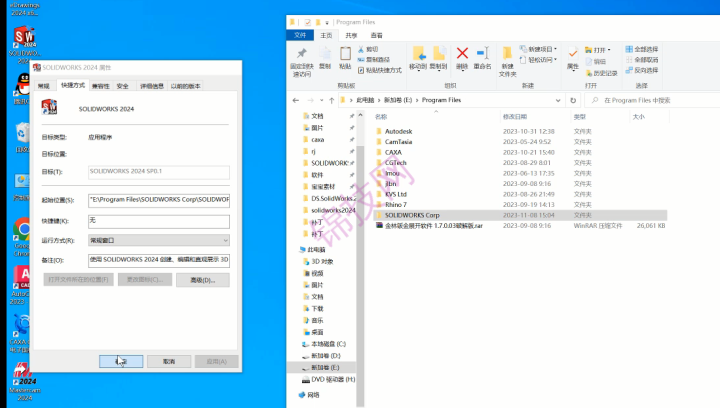Switch to the Share (共享) ribbon tab

pyautogui.click(x=351, y=35)
